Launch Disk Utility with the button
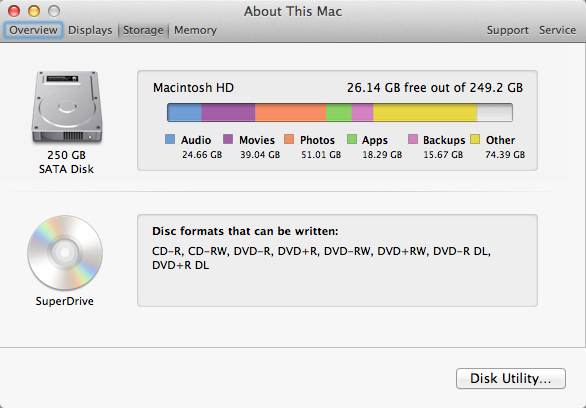 [511, 378]
